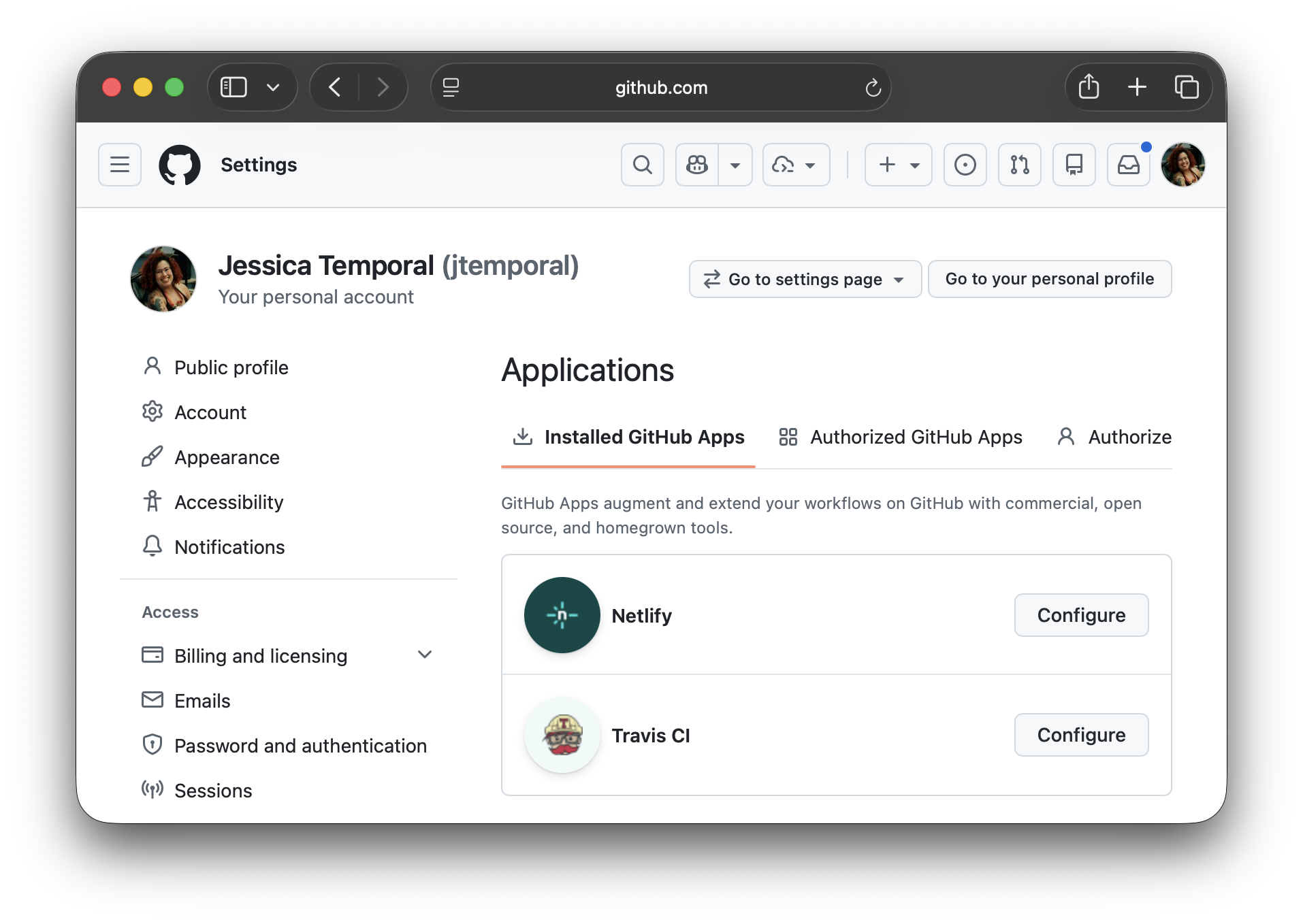The image size is (1303, 924).
Task: Open Emails settings
Action: [x=289, y=701]
